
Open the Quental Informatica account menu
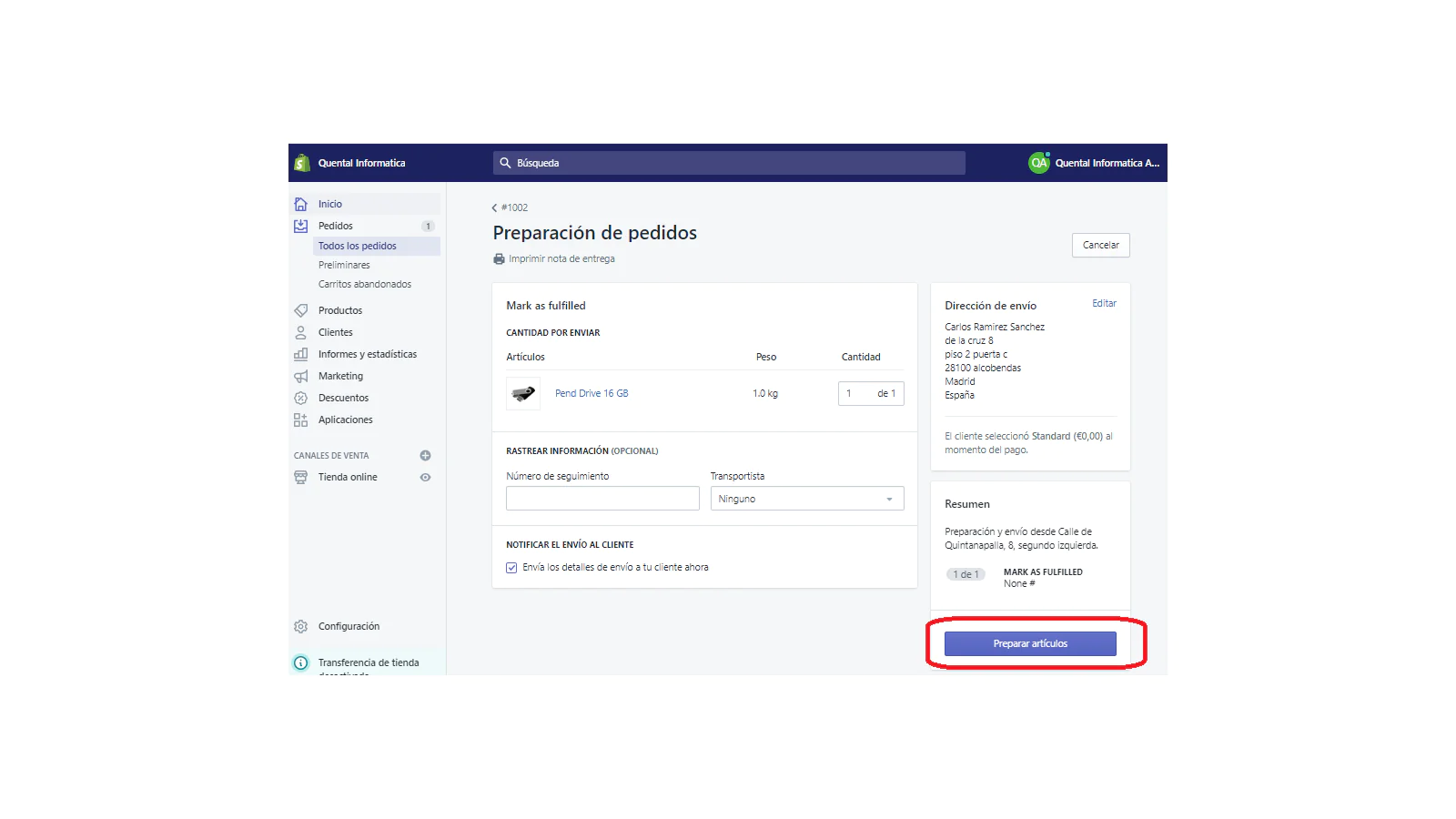[x=1095, y=163]
